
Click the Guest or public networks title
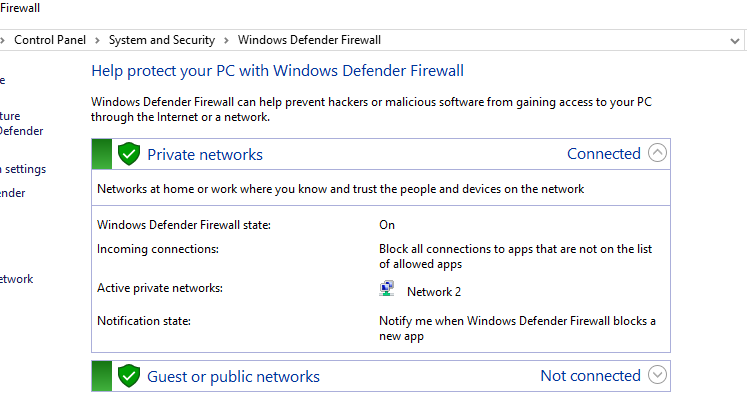pos(233,376)
